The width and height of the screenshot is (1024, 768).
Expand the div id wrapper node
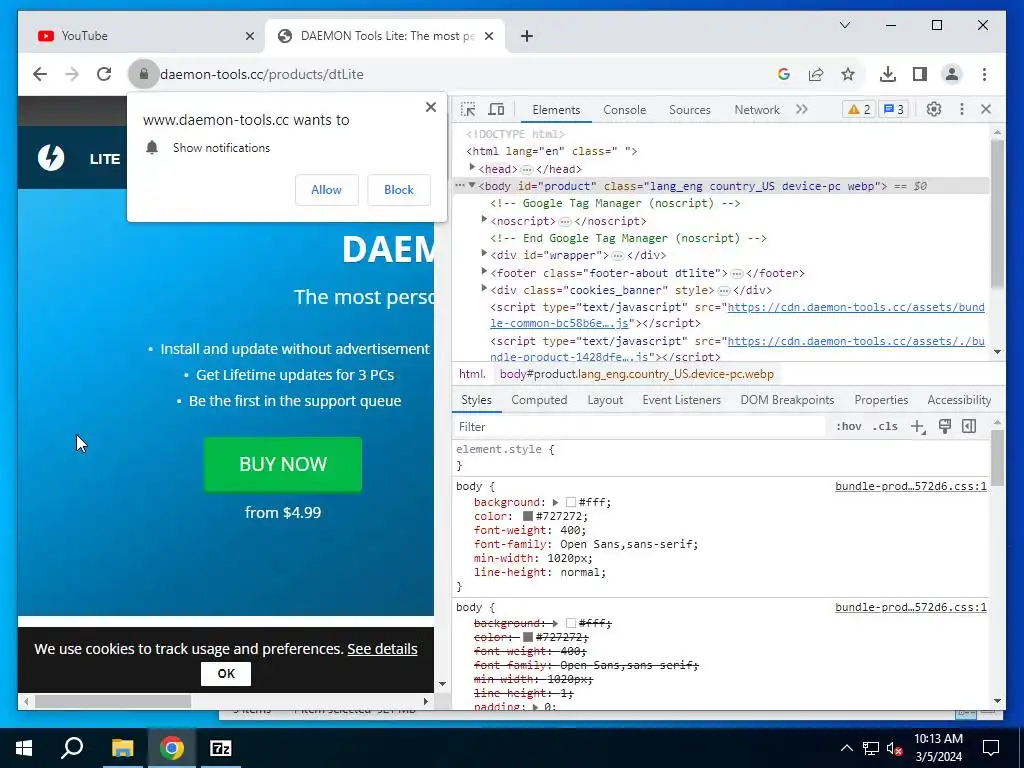click(x=484, y=253)
